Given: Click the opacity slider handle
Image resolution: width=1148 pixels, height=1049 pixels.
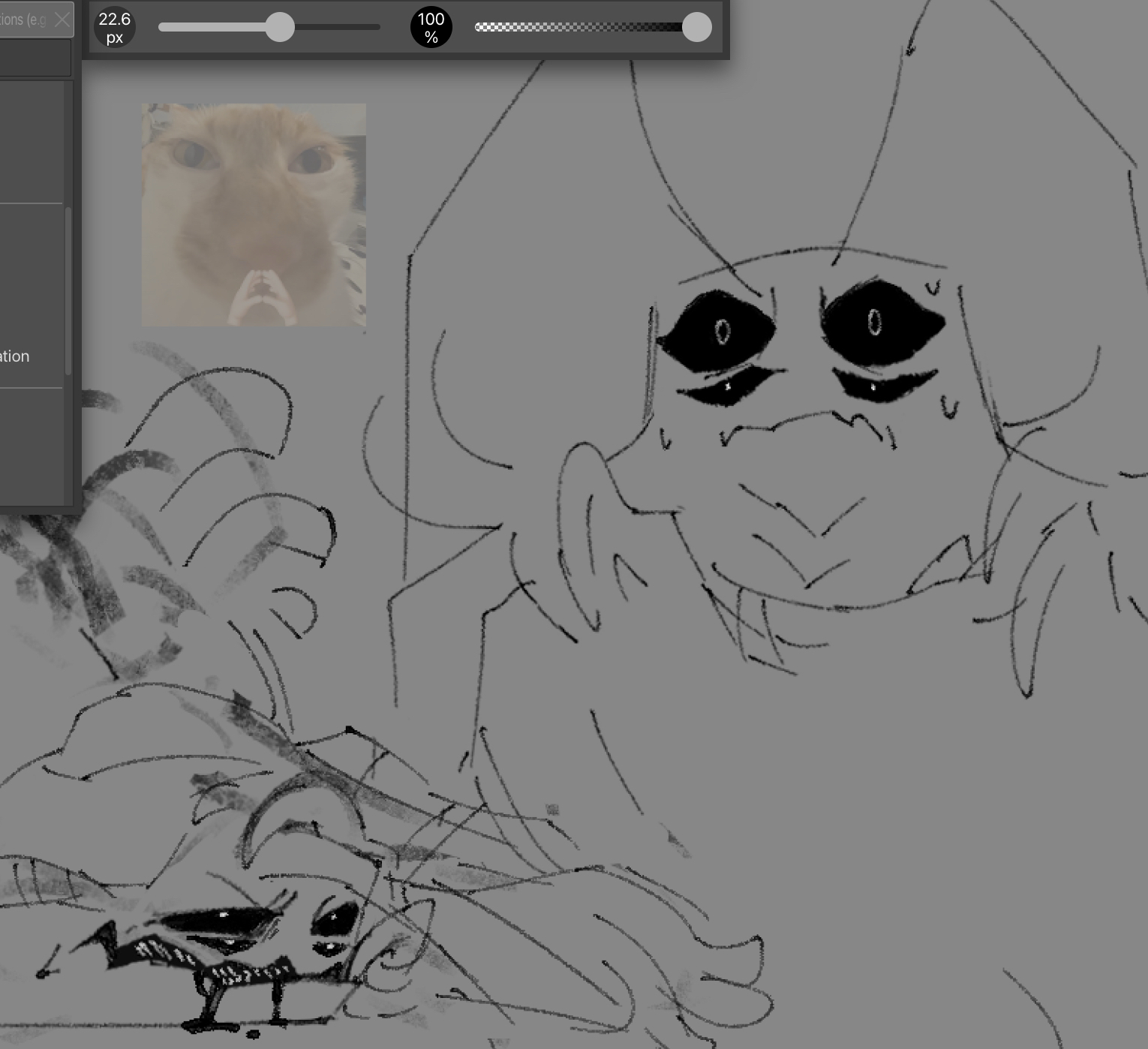Looking at the screenshot, I should tap(696, 27).
